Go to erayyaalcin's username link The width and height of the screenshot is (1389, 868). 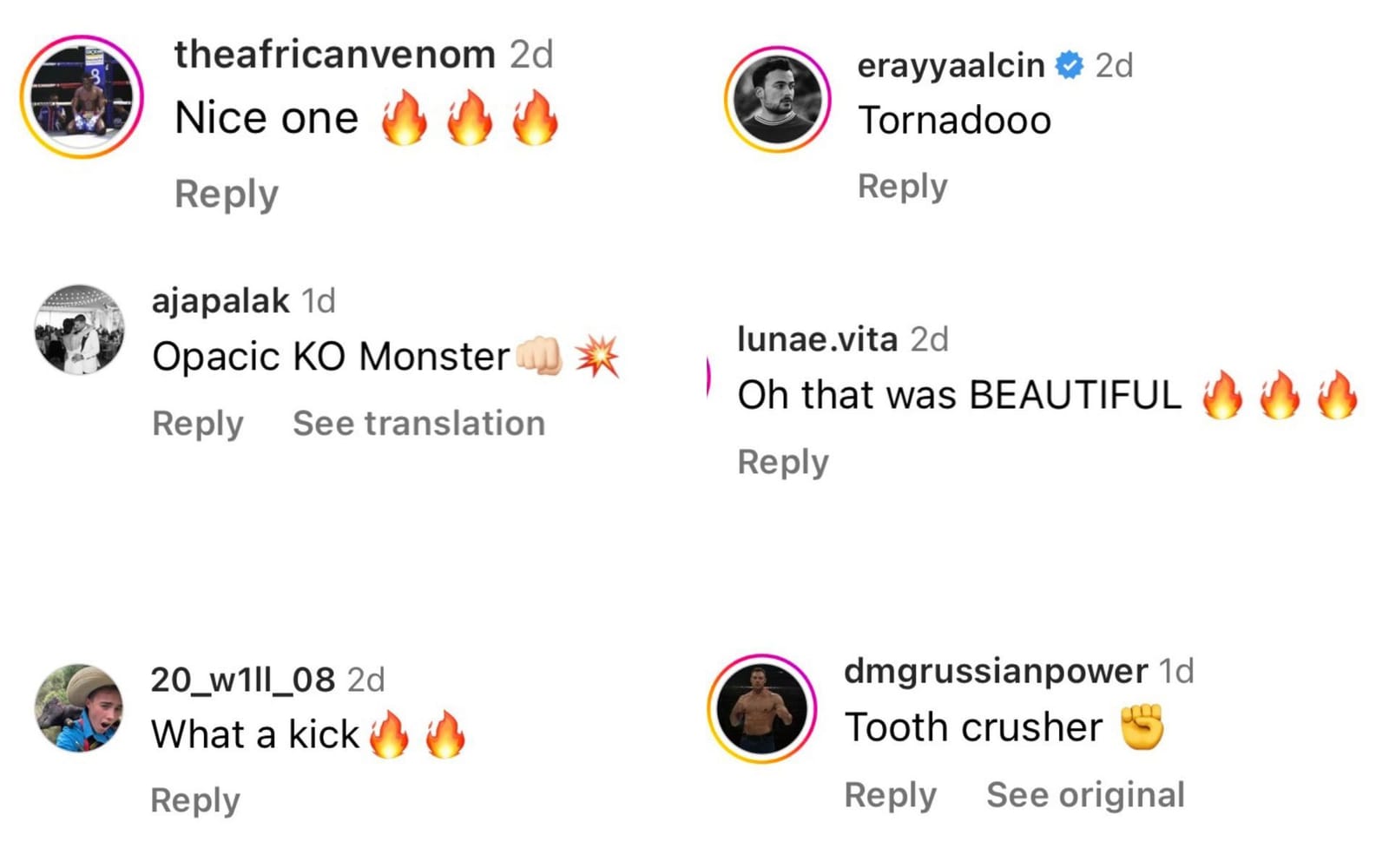[950, 65]
